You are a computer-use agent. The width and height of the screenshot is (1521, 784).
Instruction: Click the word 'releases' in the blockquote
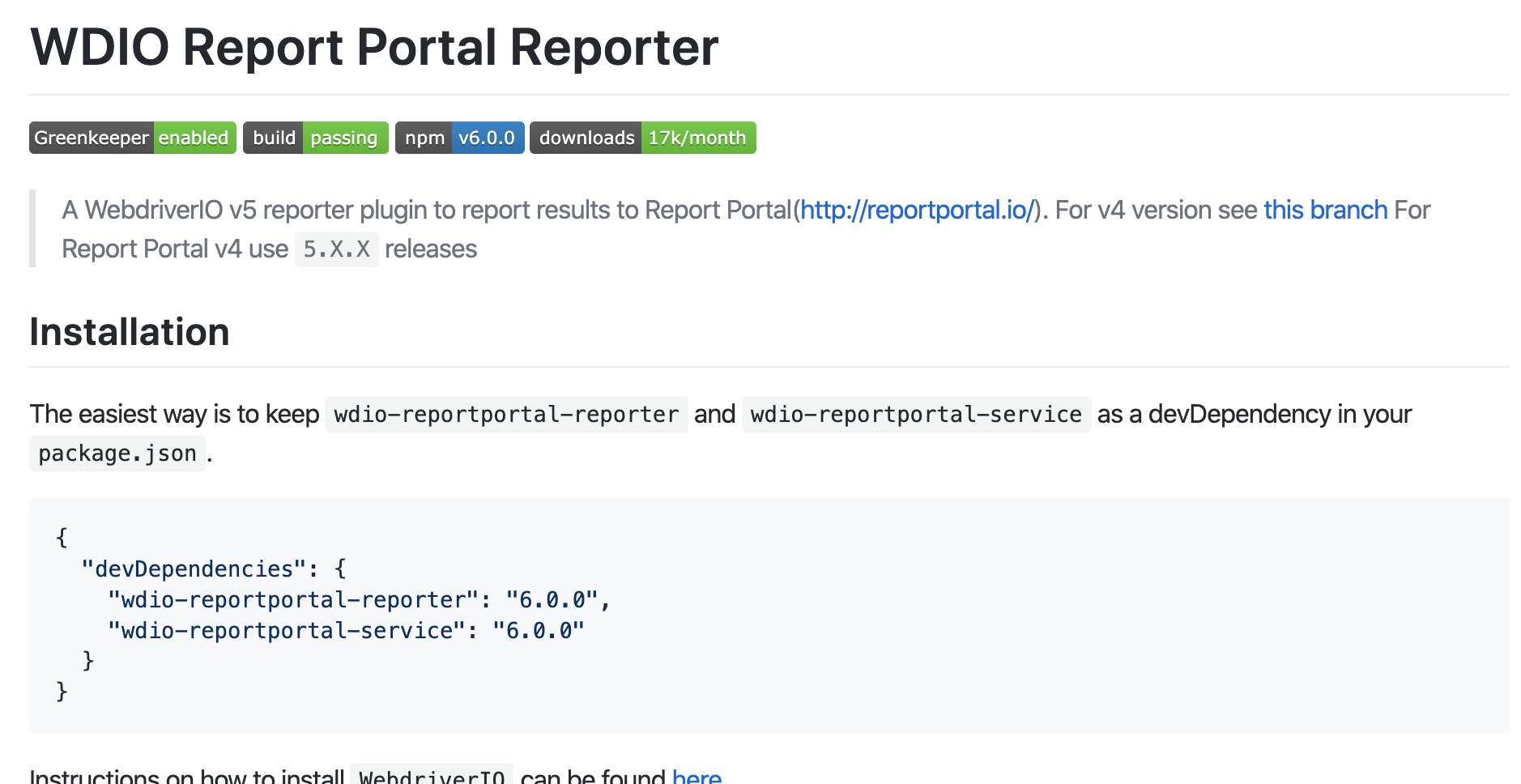(x=431, y=249)
